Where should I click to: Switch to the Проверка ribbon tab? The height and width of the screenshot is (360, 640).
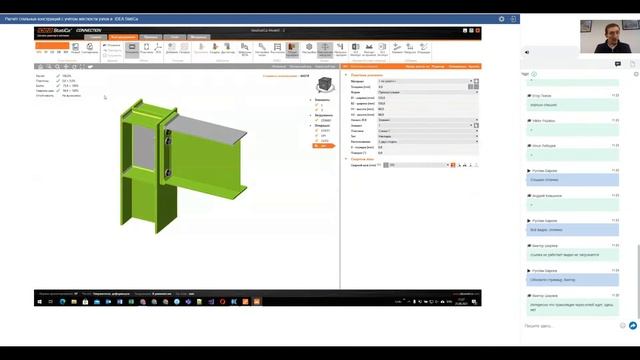151,37
